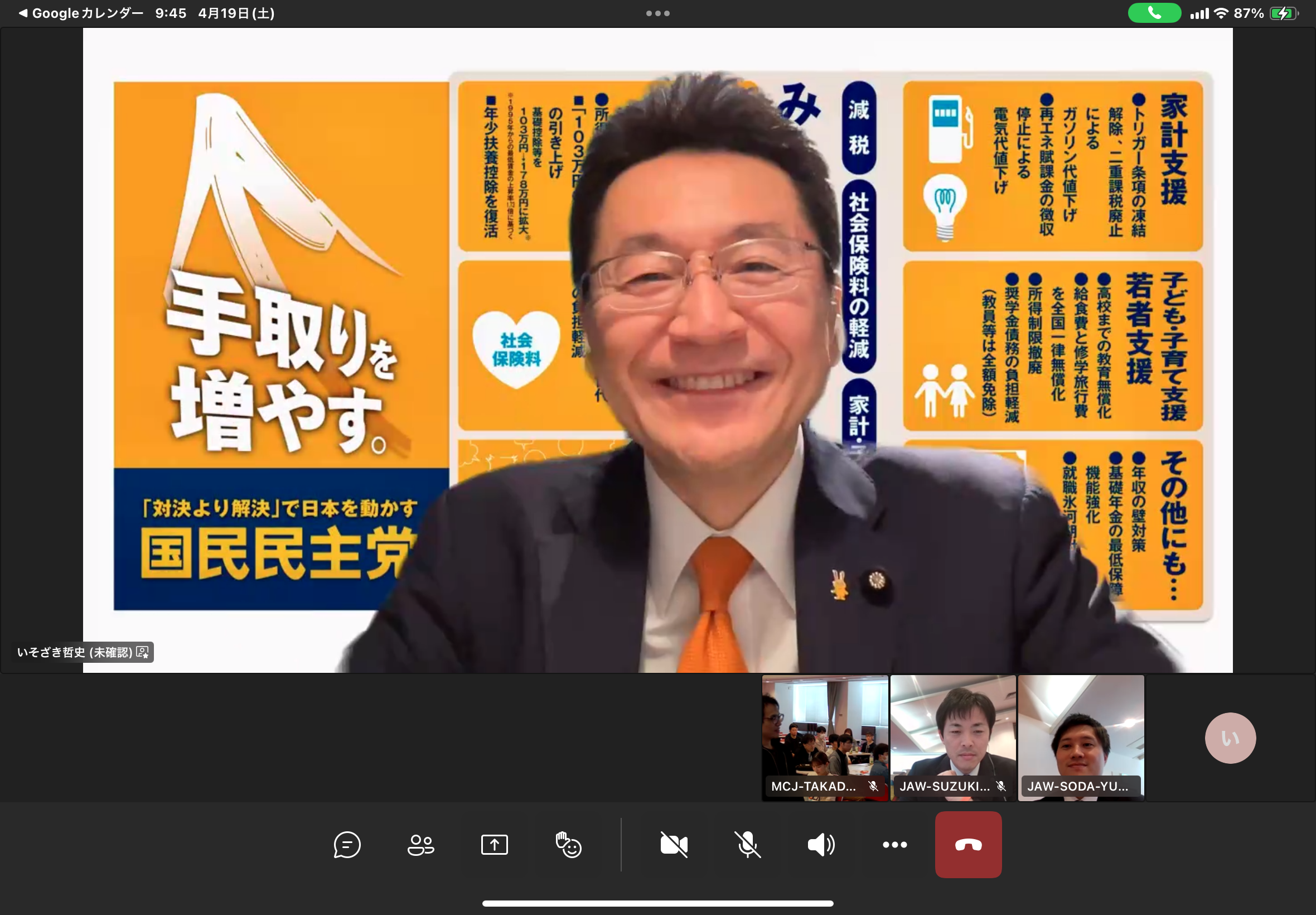Turn on the camera
This screenshot has height=915, width=1316.
point(674,845)
